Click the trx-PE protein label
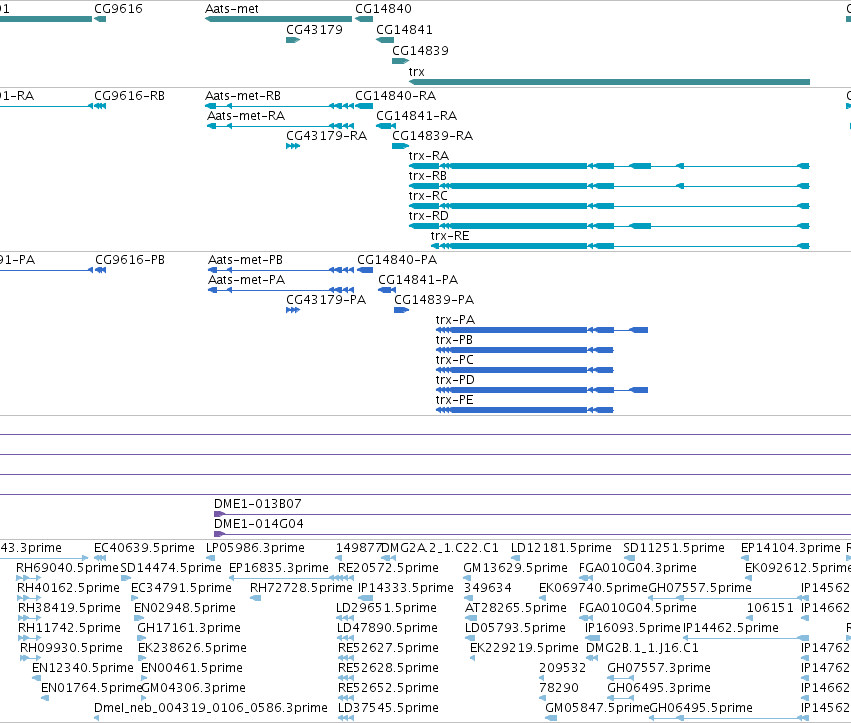Screen dimensions: 851x723 pyautogui.click(x=454, y=401)
